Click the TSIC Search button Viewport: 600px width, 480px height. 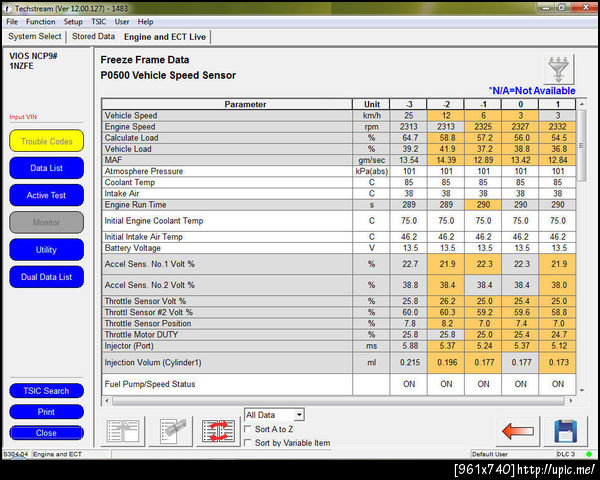tap(46, 391)
